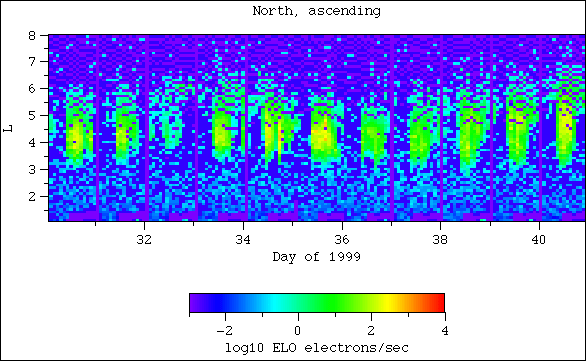Click the y-axis tick label '4'
The image size is (586, 361).
click(x=32, y=142)
